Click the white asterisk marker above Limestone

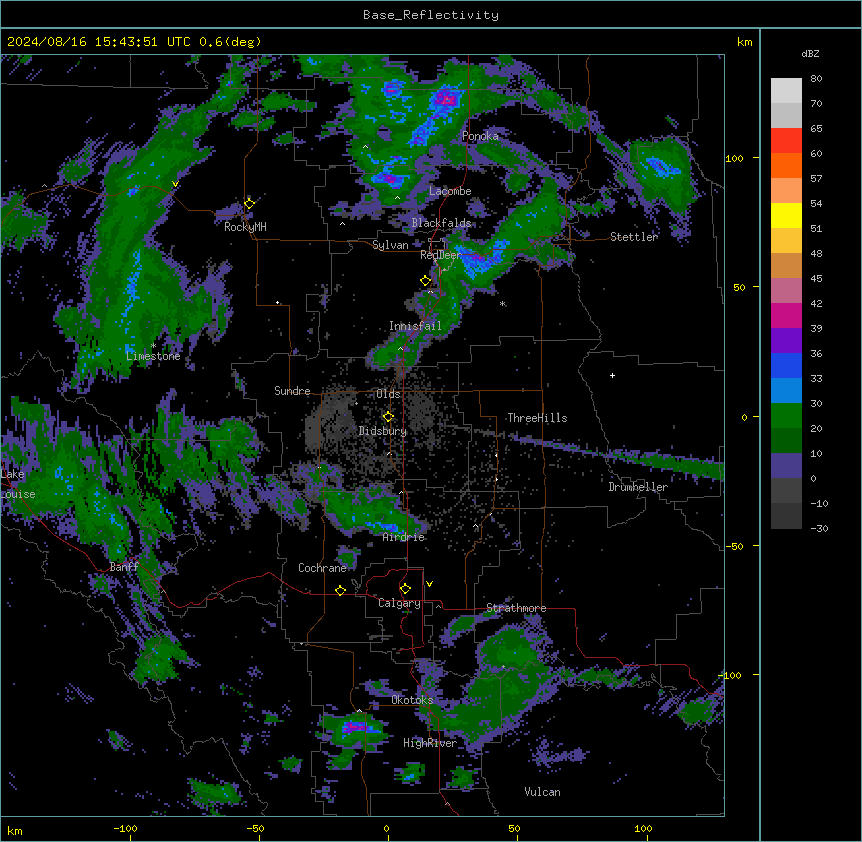click(x=153, y=346)
